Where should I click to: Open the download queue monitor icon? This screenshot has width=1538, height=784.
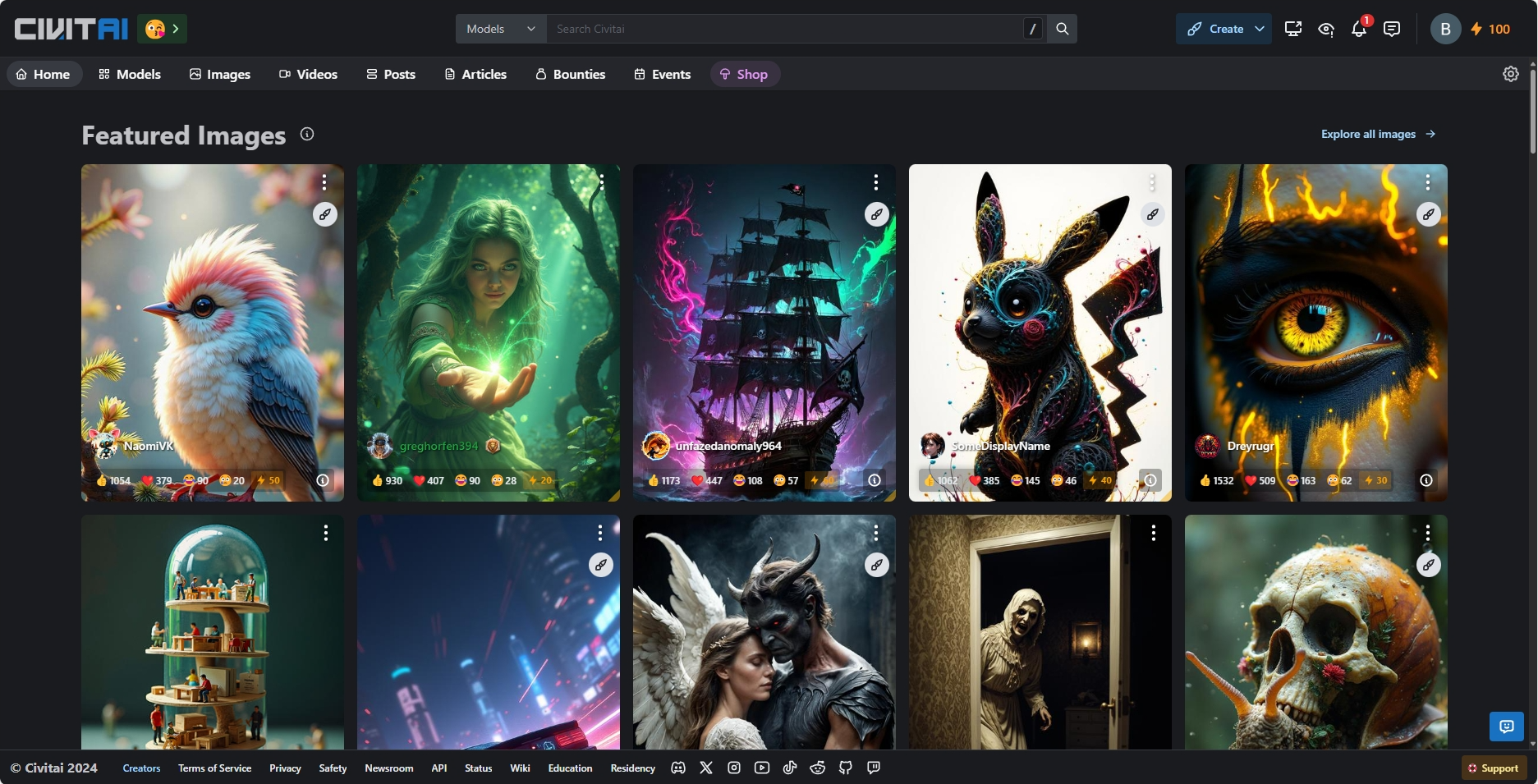tap(1293, 29)
